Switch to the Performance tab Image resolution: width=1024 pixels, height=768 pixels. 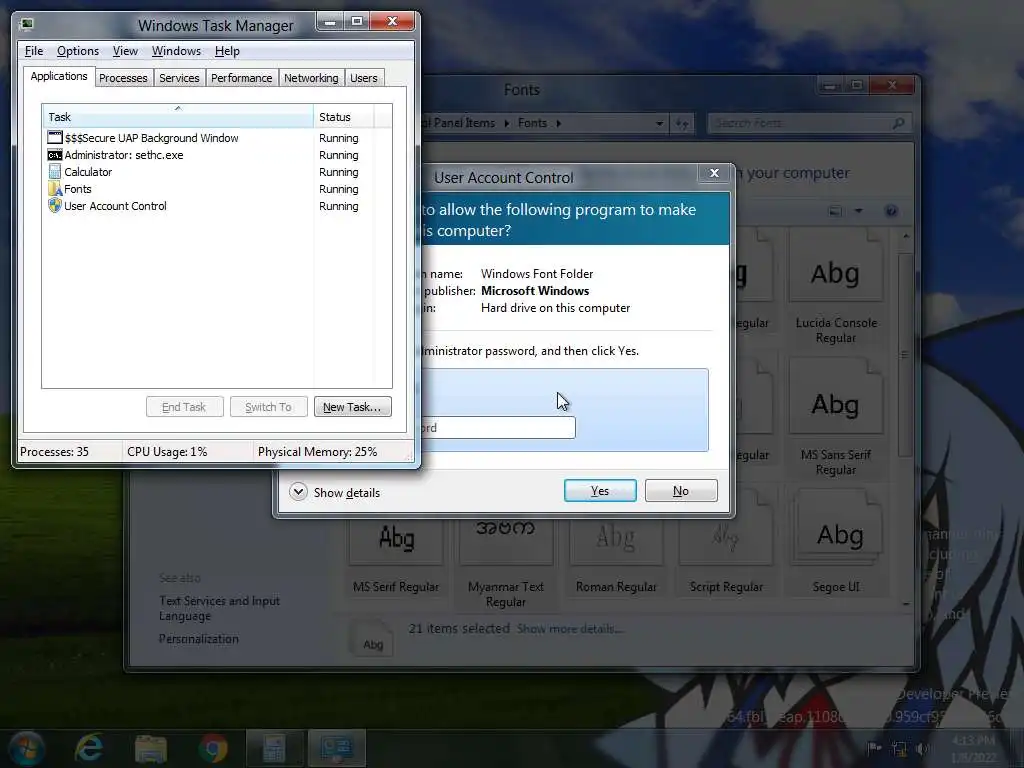[242, 78]
